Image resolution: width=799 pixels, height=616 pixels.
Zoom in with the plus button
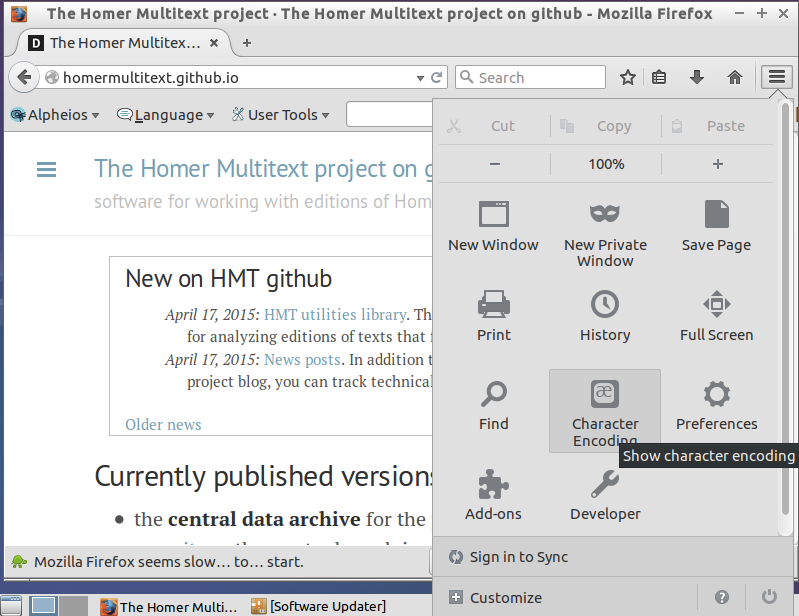point(717,164)
